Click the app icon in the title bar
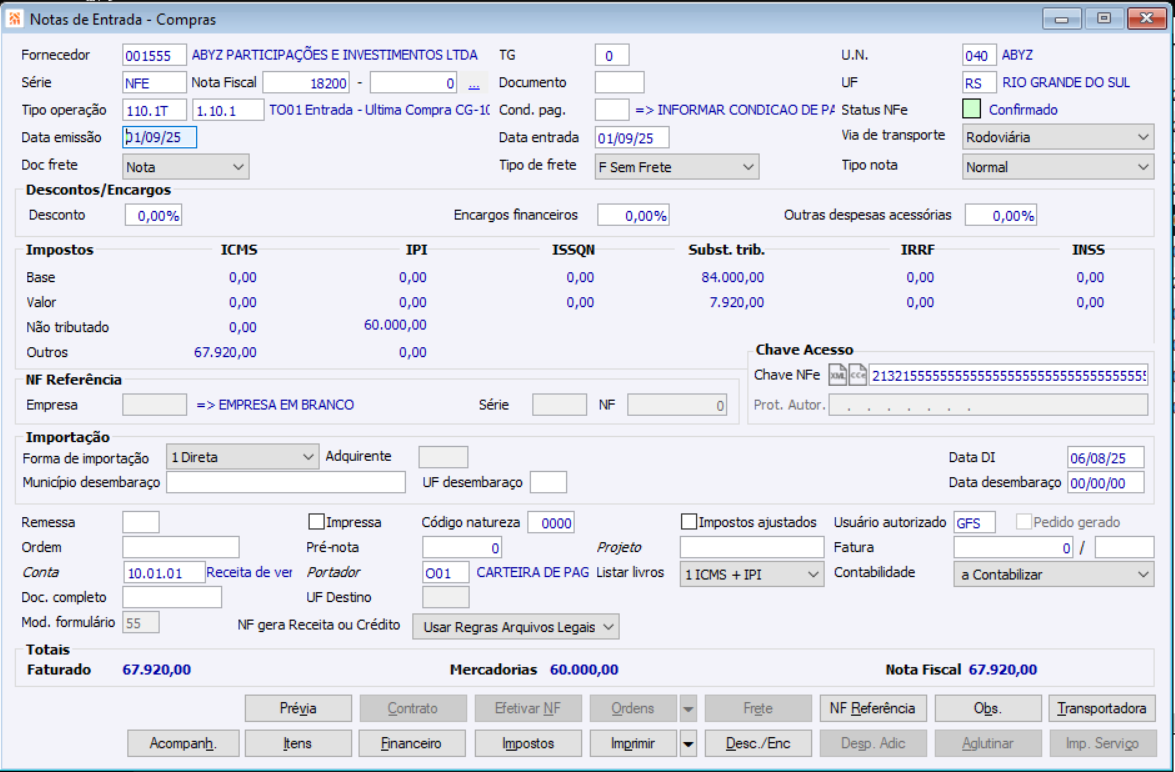 pos(15,19)
